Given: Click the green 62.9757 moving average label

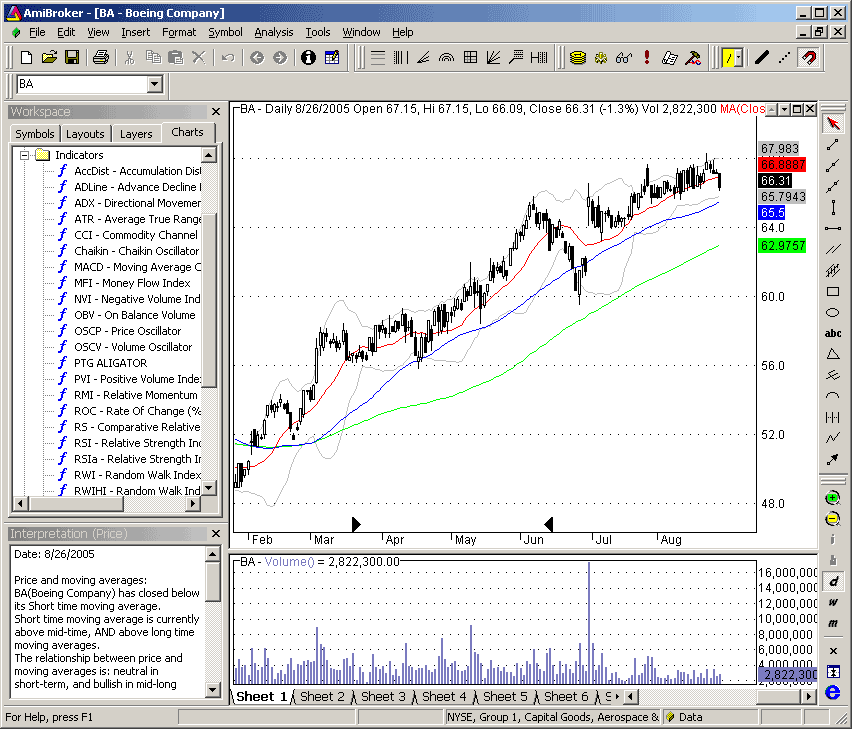Looking at the screenshot, I should point(781,246).
